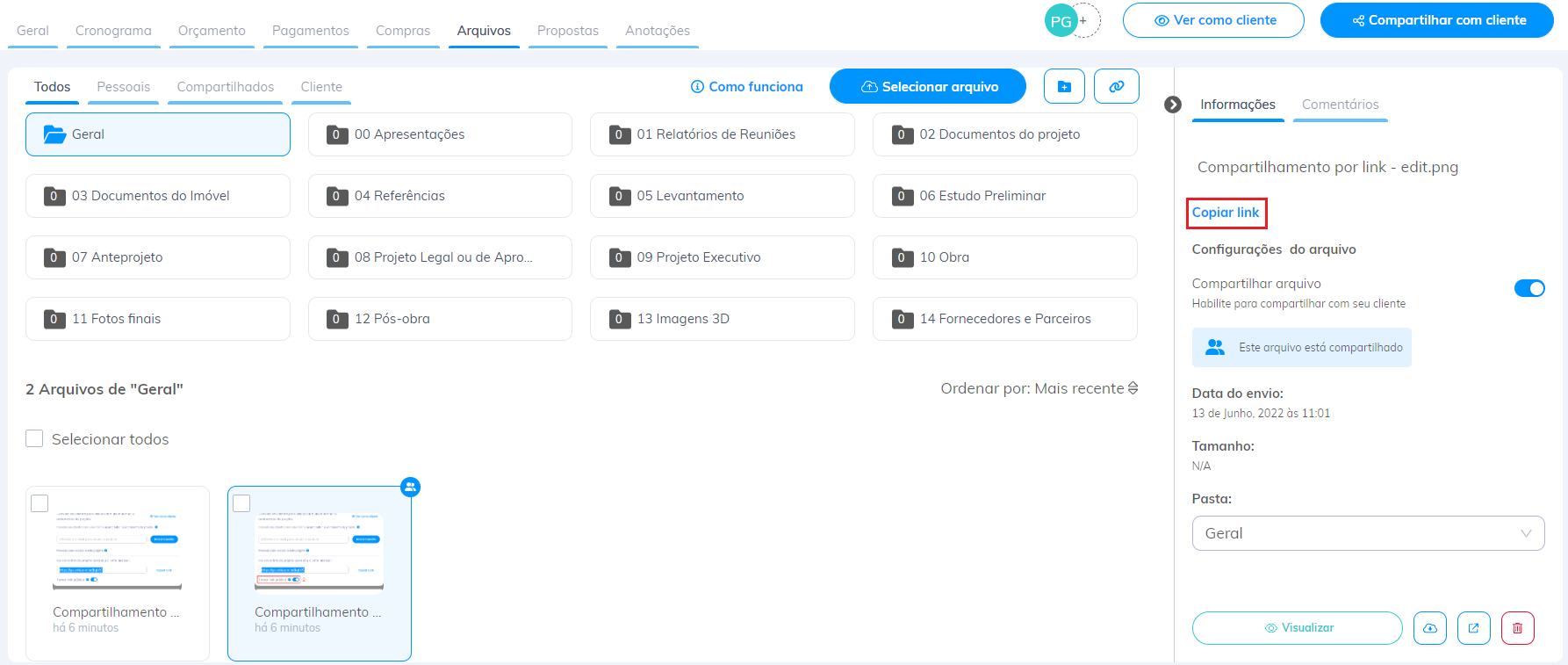The image size is (1568, 665).
Task: Click the '2 Arquivos de "Geral"' heading
Action: [104, 389]
